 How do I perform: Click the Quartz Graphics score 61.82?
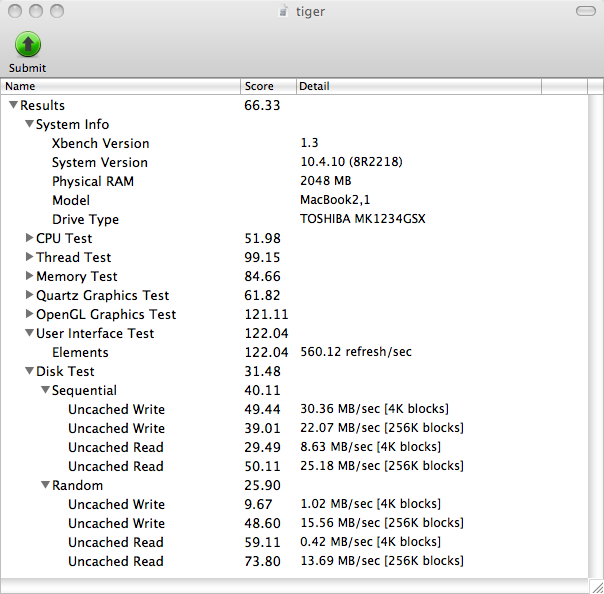(x=262, y=295)
